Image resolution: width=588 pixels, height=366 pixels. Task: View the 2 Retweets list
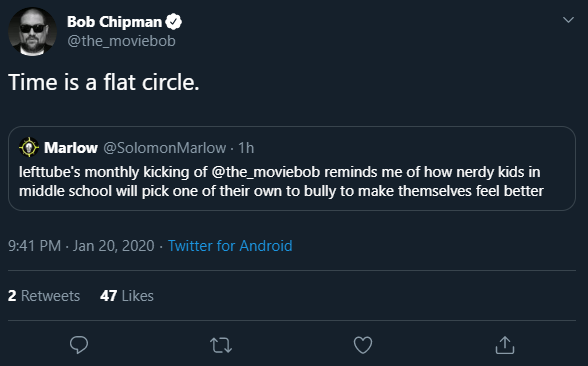pyautogui.click(x=44, y=296)
